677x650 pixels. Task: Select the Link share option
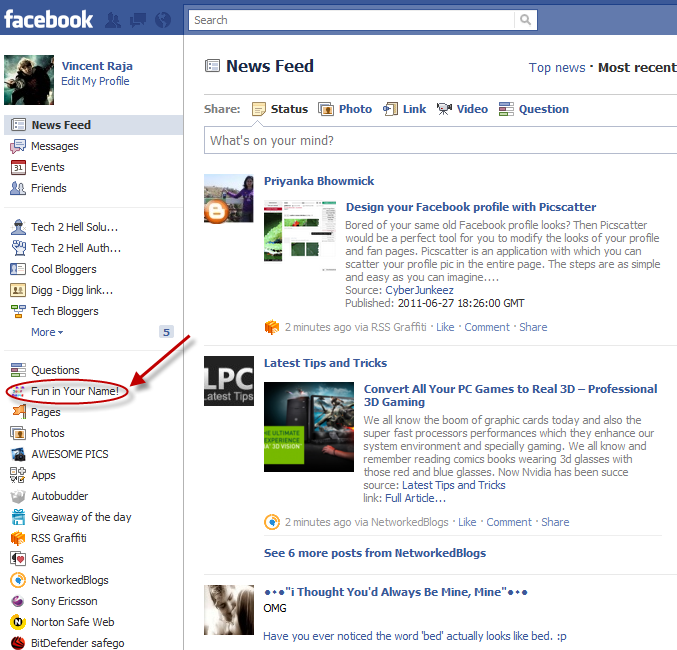pos(405,109)
